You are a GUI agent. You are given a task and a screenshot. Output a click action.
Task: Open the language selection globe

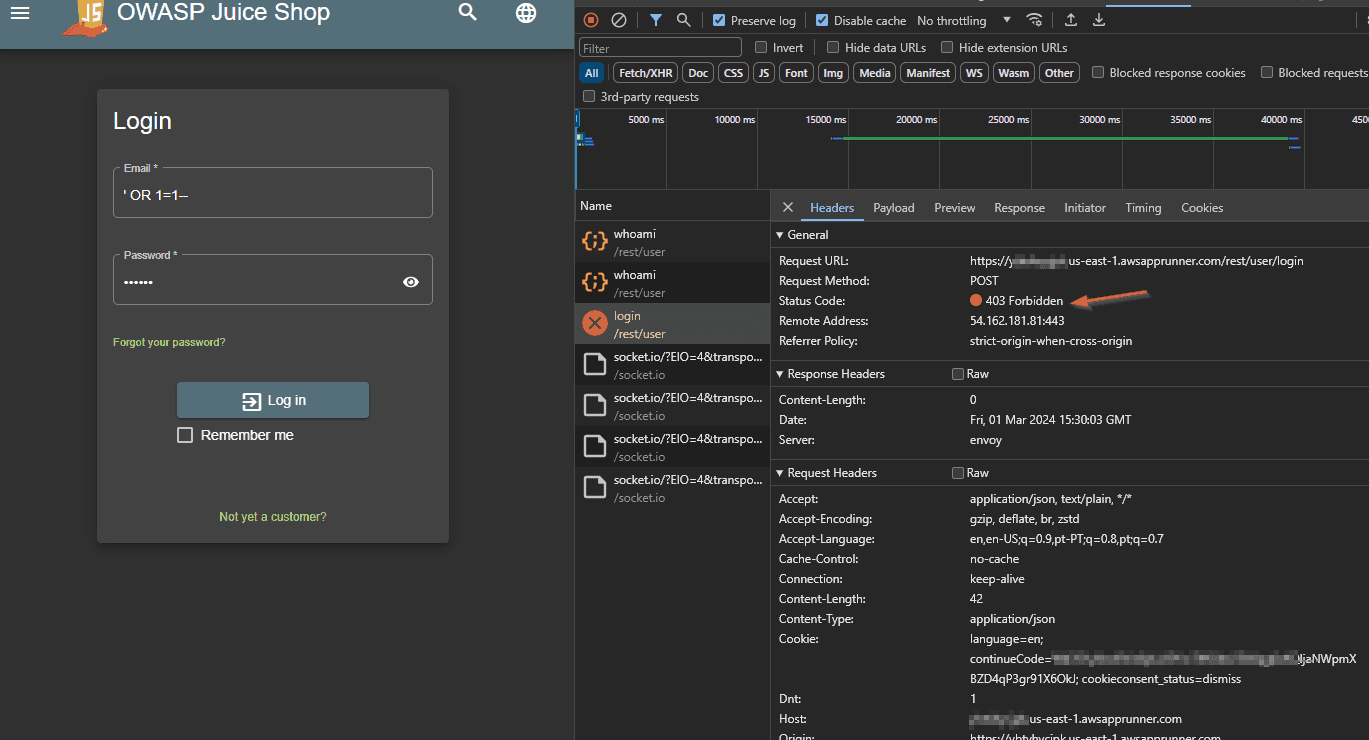(526, 13)
